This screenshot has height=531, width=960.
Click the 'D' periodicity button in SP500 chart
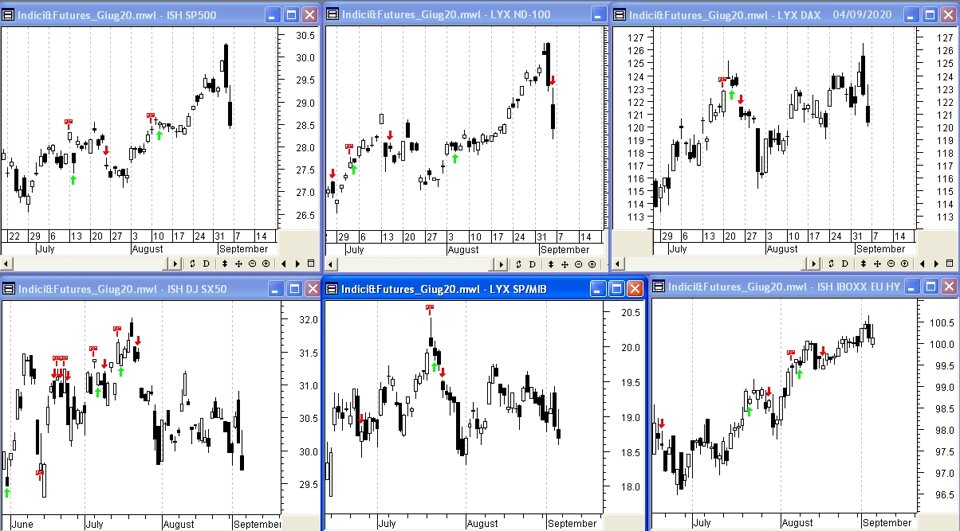coord(205,263)
